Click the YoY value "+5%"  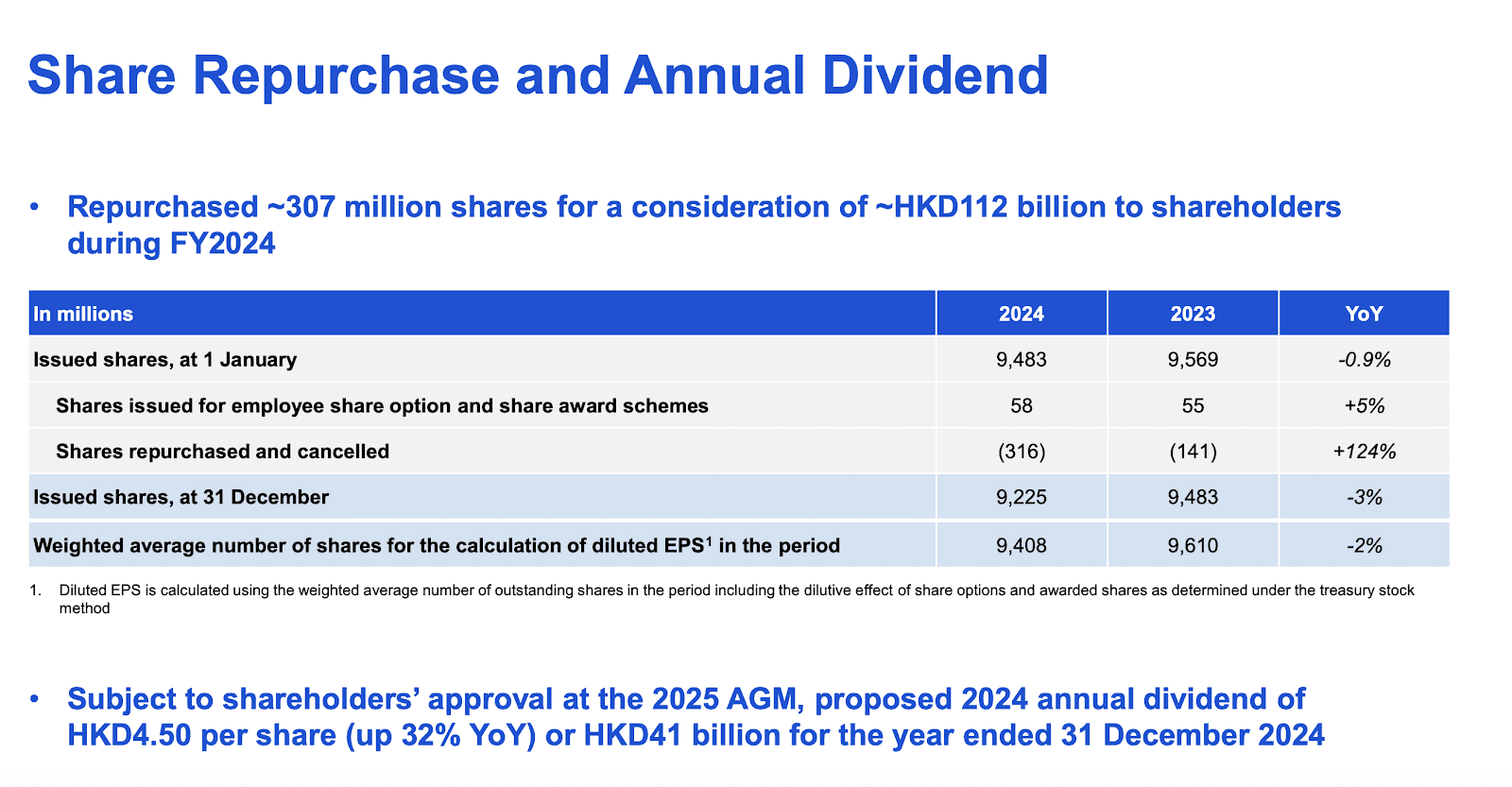point(1364,405)
